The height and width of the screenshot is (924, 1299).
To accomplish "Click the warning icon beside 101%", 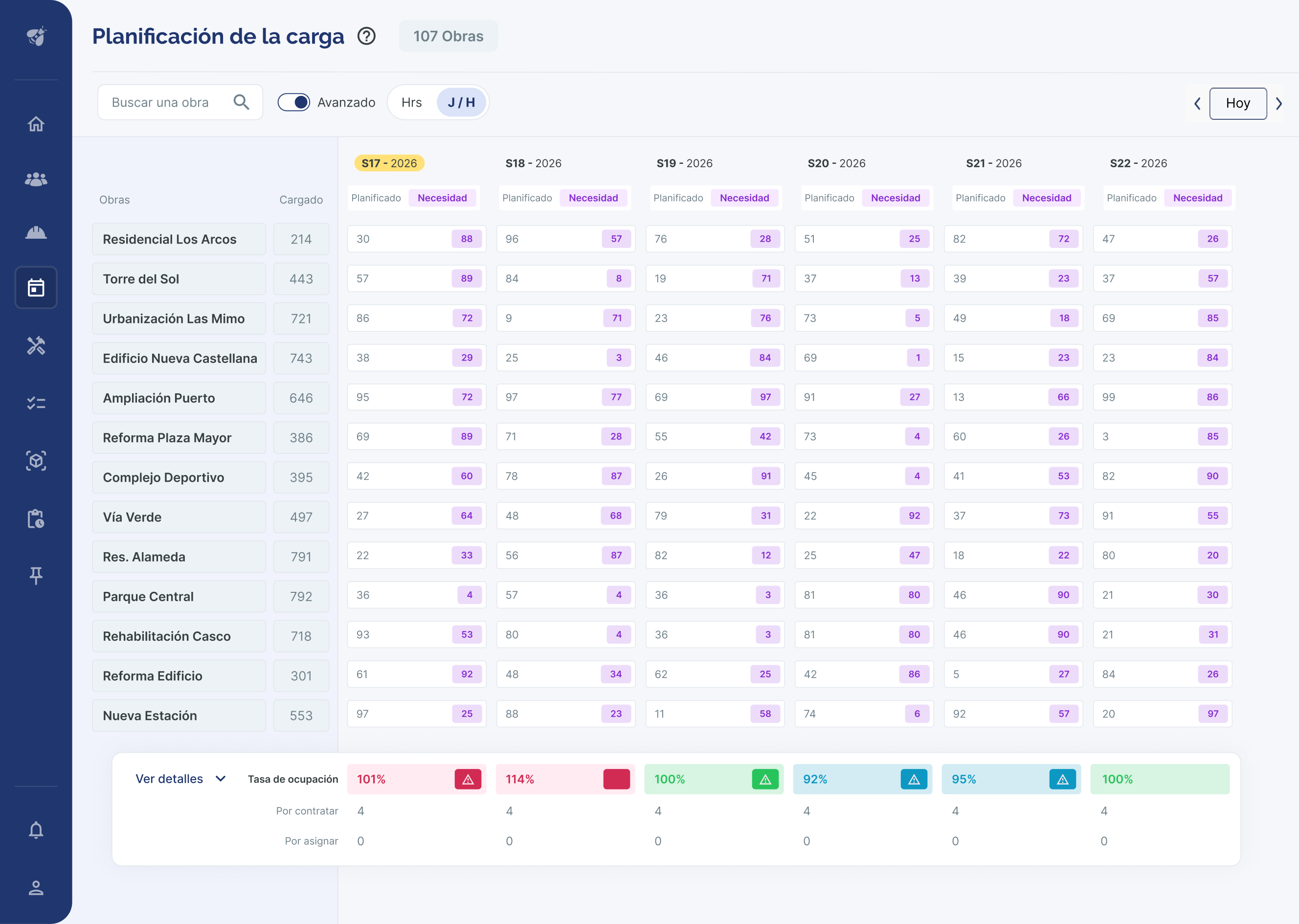I will [468, 780].
